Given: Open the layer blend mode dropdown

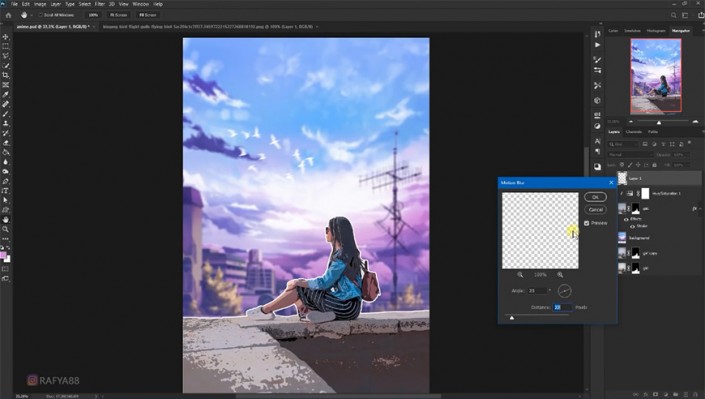Looking at the screenshot, I should point(630,155).
